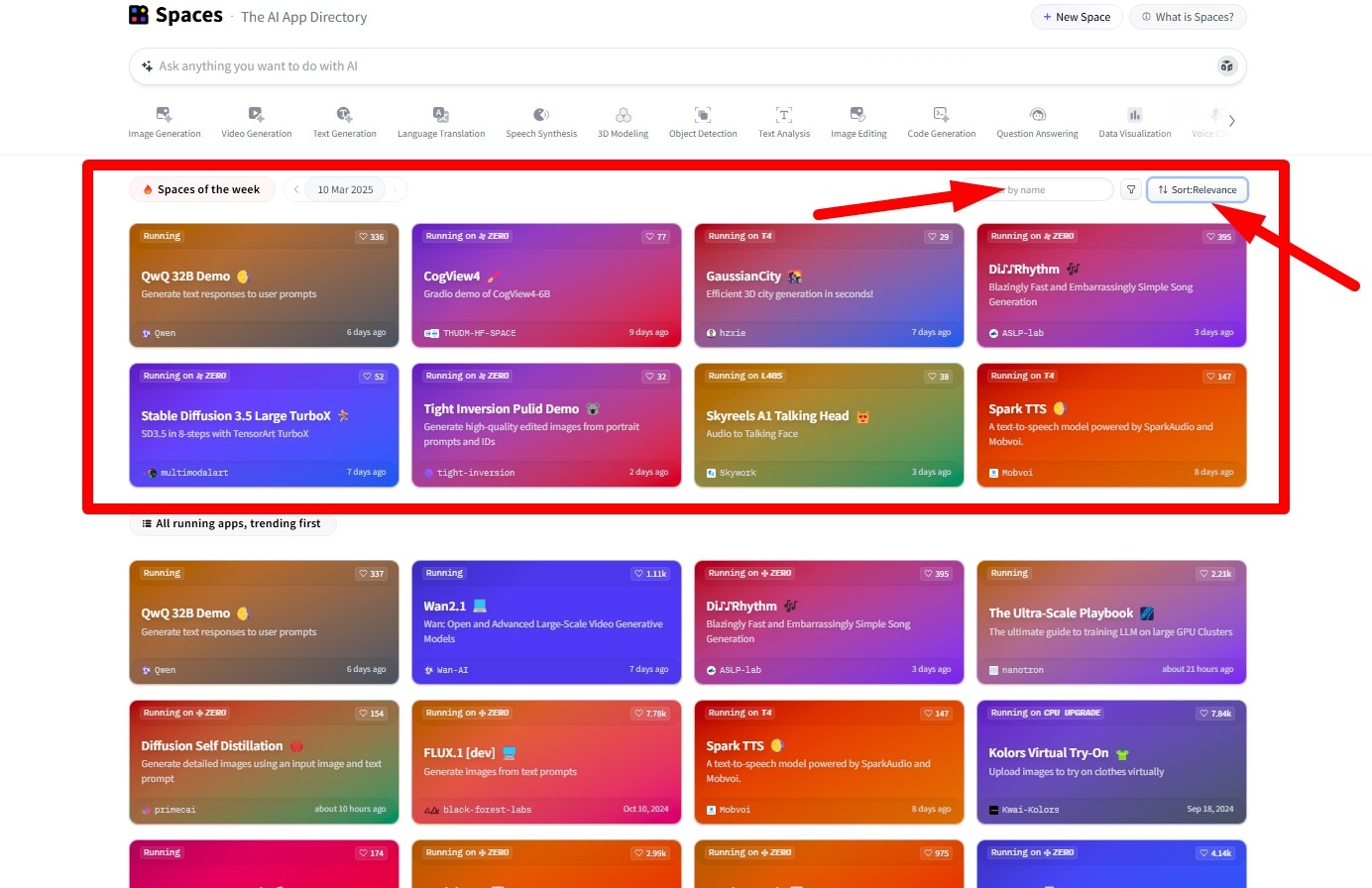Go to previous week with left chevron
Viewport: 1372px width, 888px height.
point(295,189)
